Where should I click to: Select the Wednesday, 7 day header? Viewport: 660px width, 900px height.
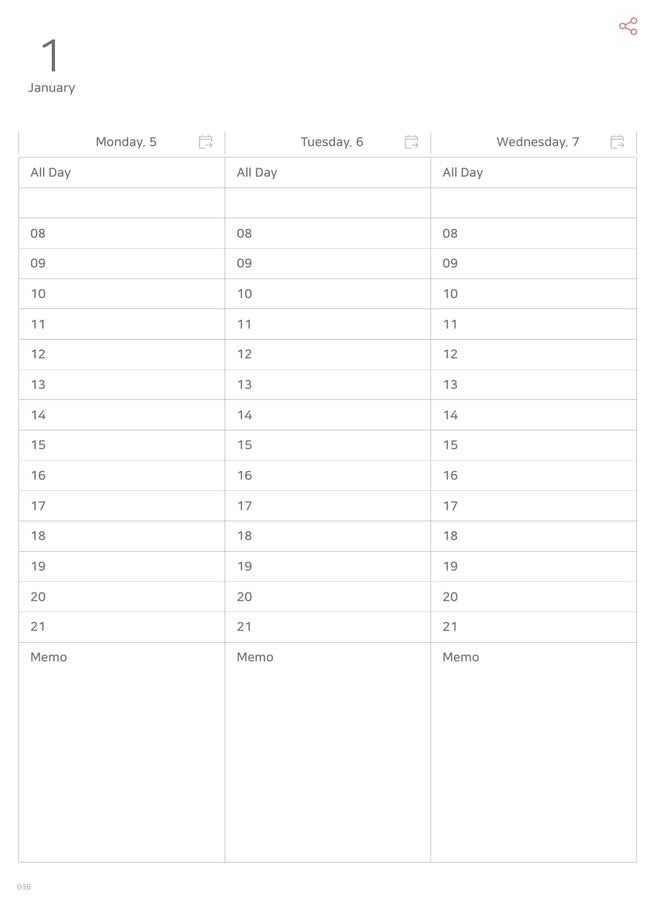538,142
